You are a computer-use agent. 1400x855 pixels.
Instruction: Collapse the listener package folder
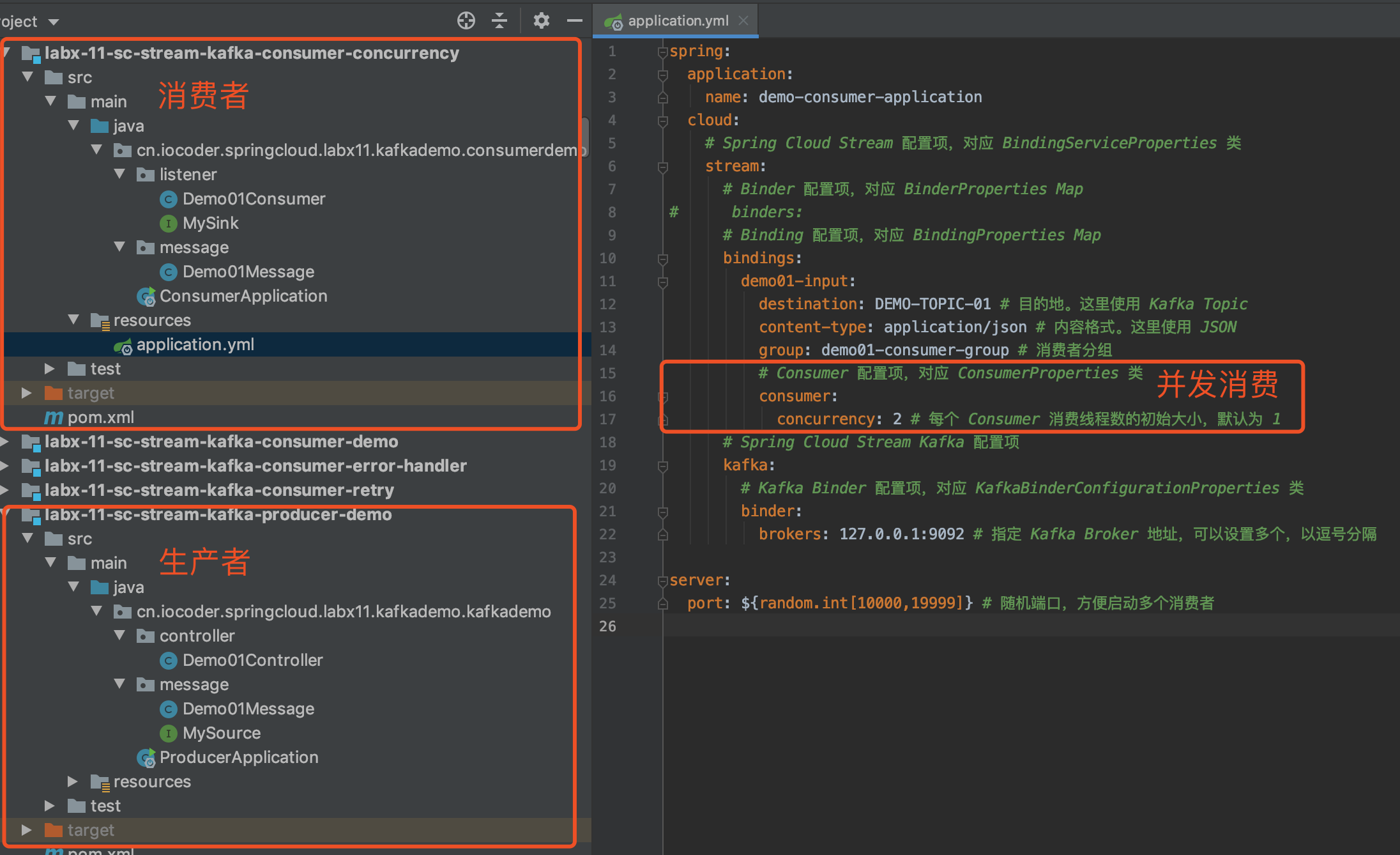tap(119, 174)
